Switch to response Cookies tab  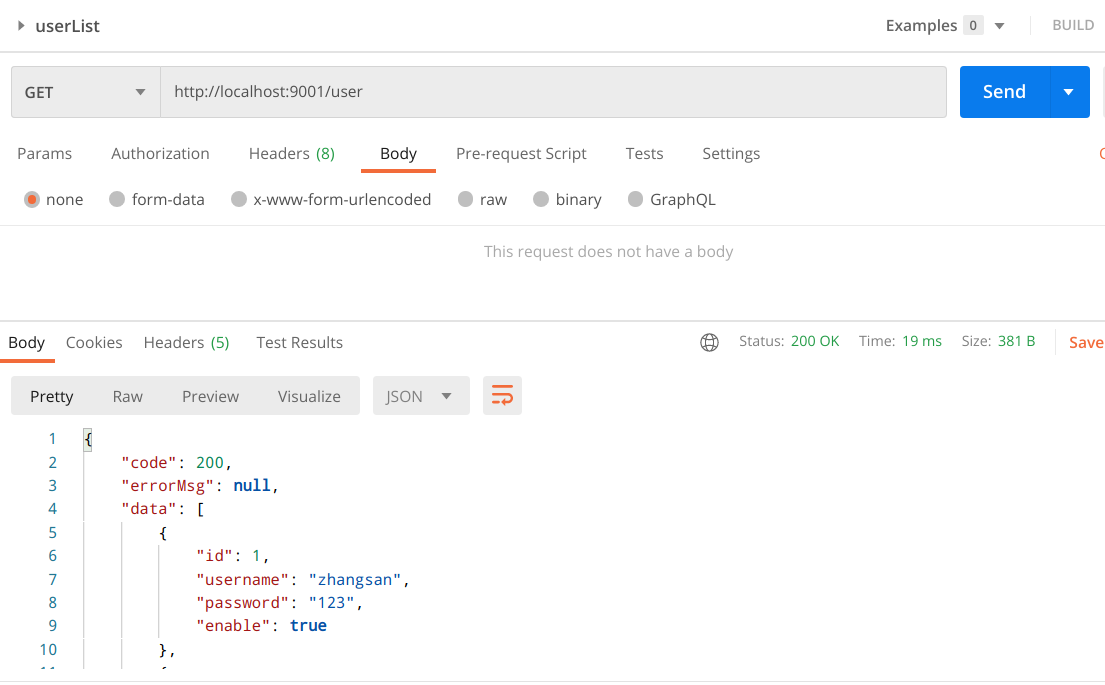click(94, 343)
